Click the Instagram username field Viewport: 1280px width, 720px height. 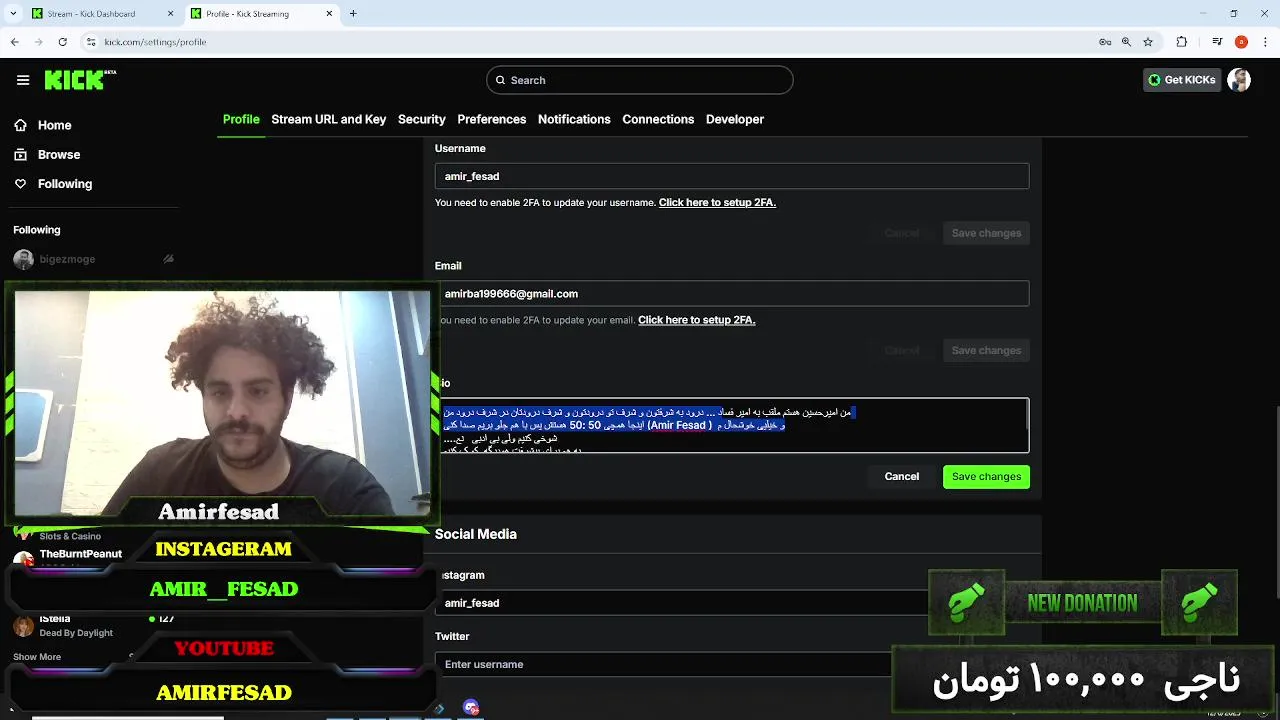click(x=684, y=603)
